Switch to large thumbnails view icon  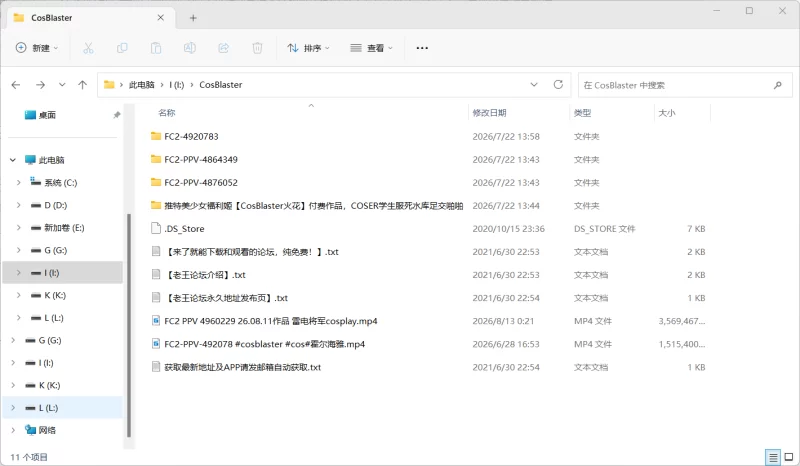(x=789, y=457)
